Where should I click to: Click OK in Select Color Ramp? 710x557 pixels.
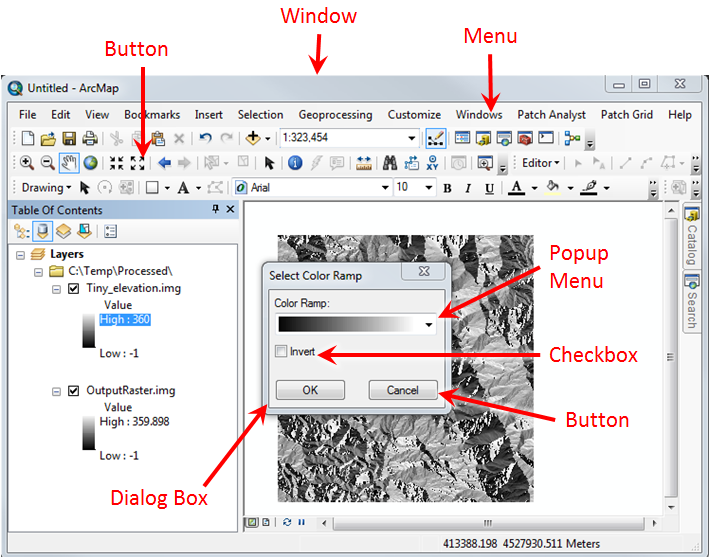tap(310, 390)
